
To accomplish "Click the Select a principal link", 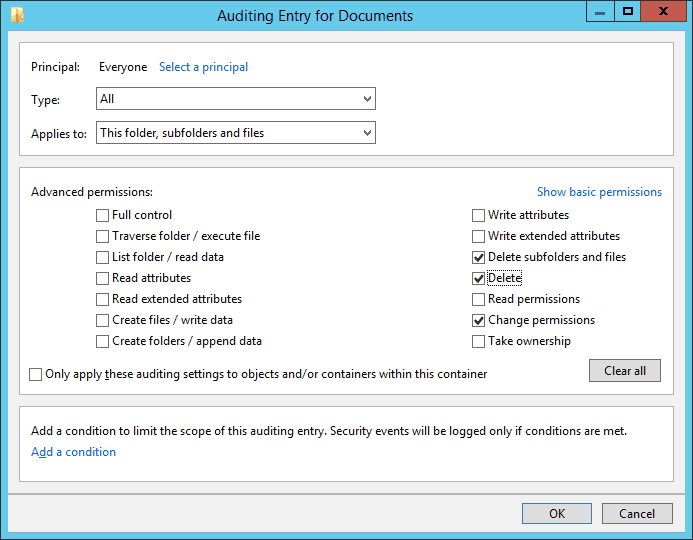I will (203, 67).
